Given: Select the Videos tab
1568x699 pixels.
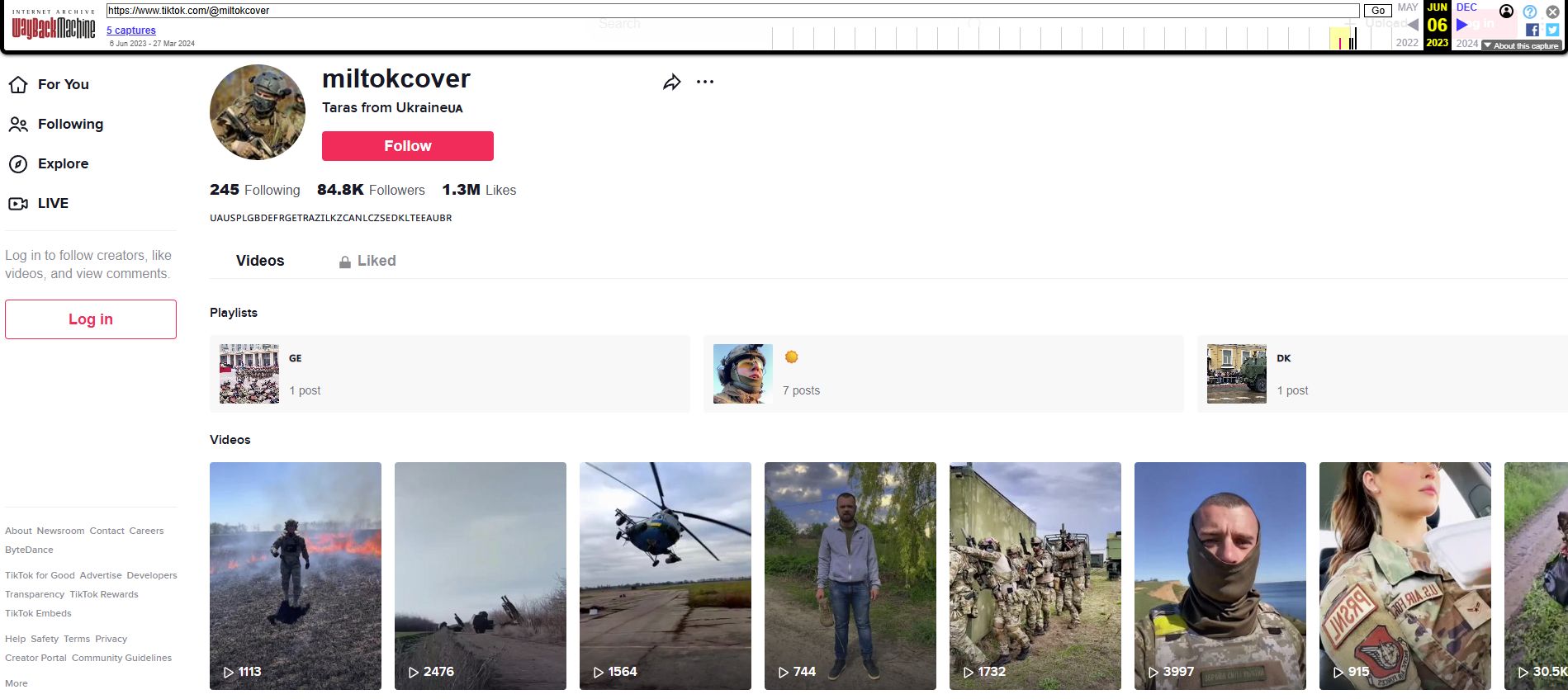Looking at the screenshot, I should click(x=260, y=261).
